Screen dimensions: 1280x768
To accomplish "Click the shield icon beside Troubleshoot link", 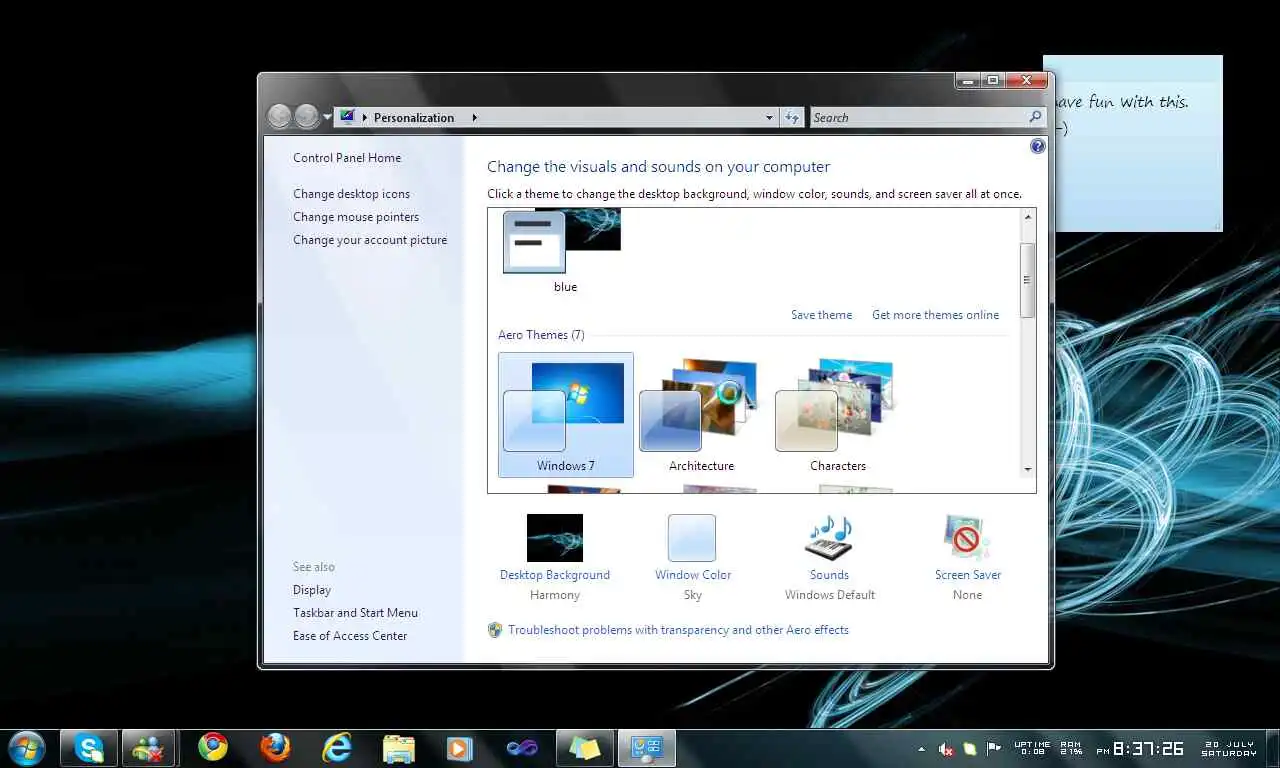I will 495,630.
